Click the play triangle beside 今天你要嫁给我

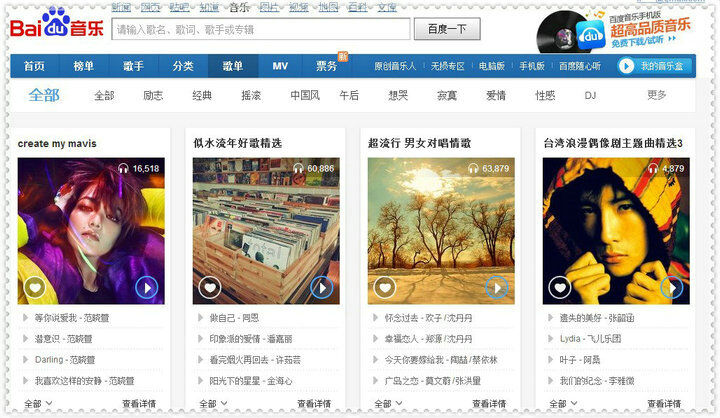coord(375,360)
